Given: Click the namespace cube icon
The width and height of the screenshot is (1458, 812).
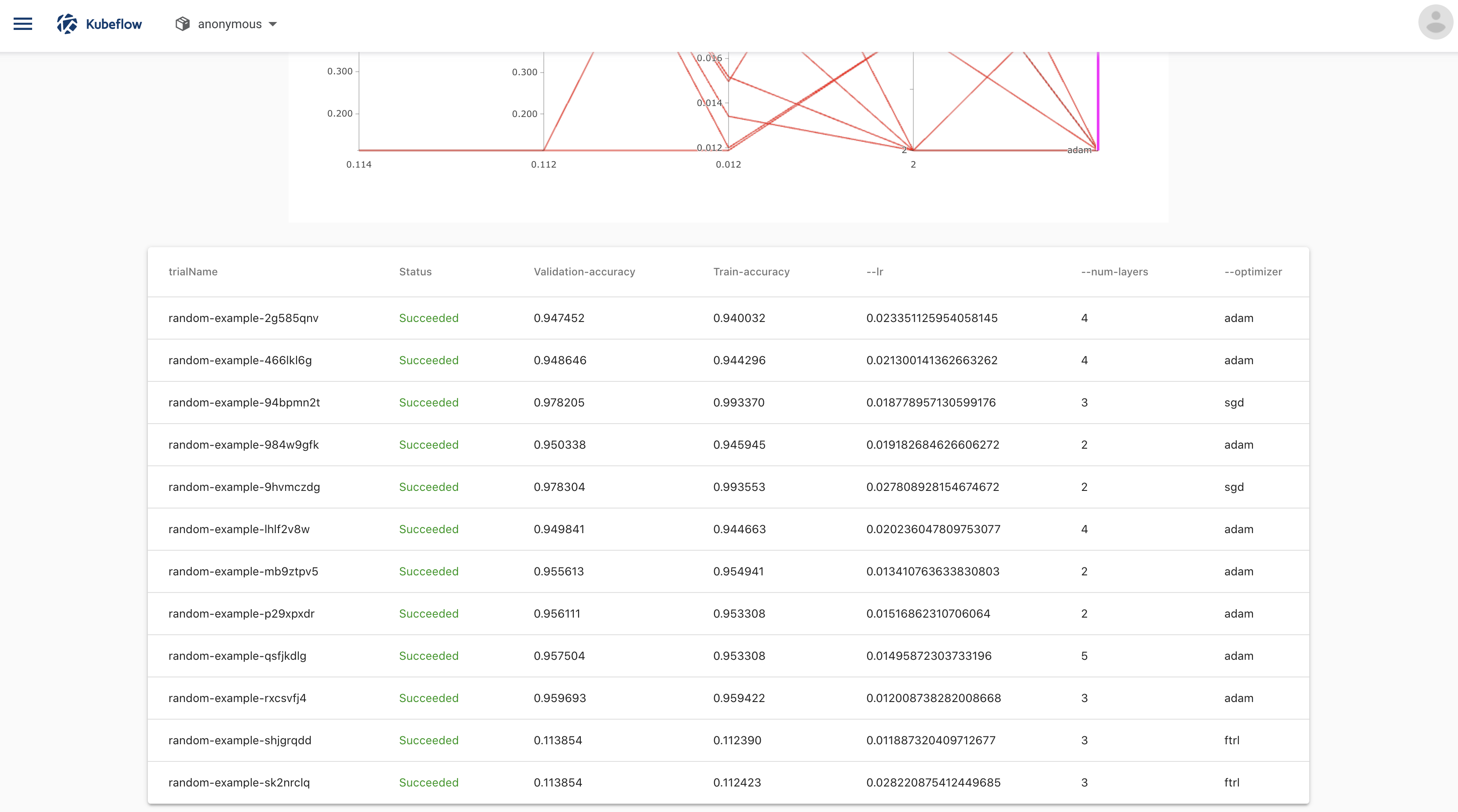Looking at the screenshot, I should [x=182, y=24].
